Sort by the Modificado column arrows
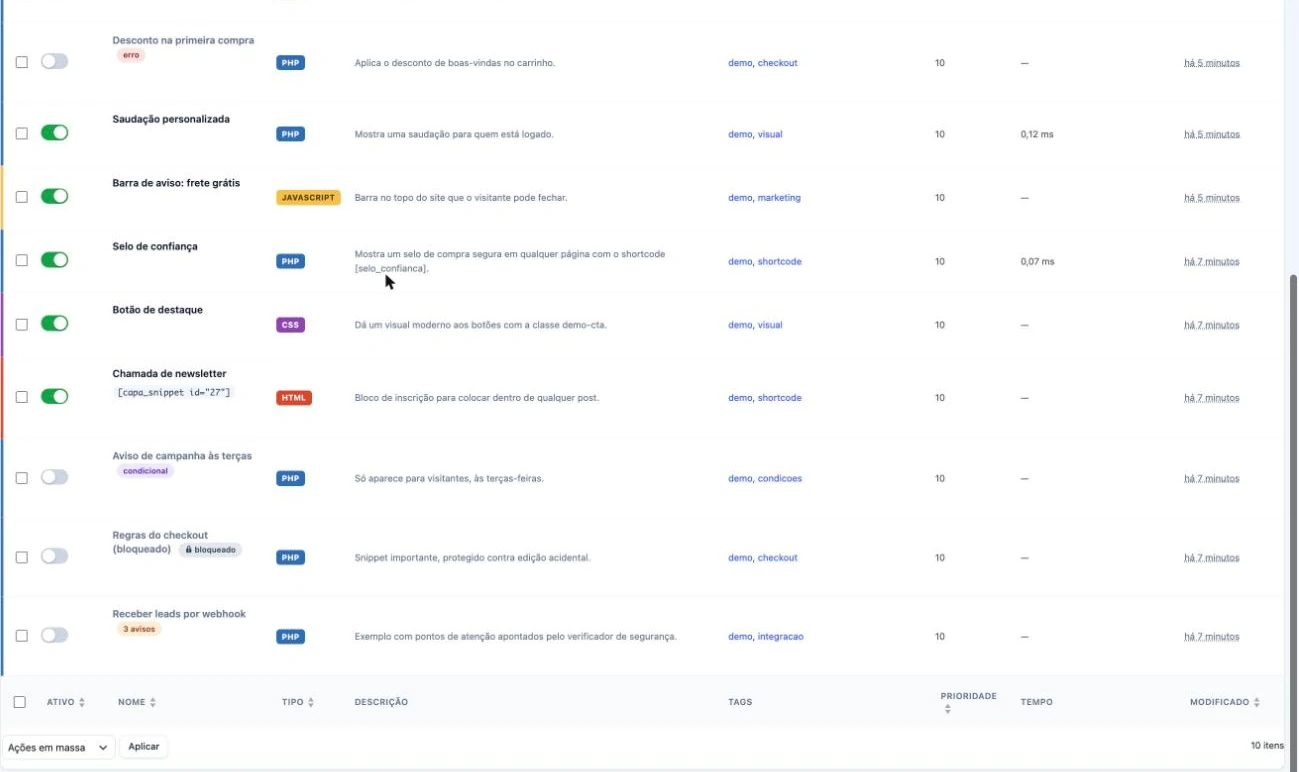 point(1257,703)
